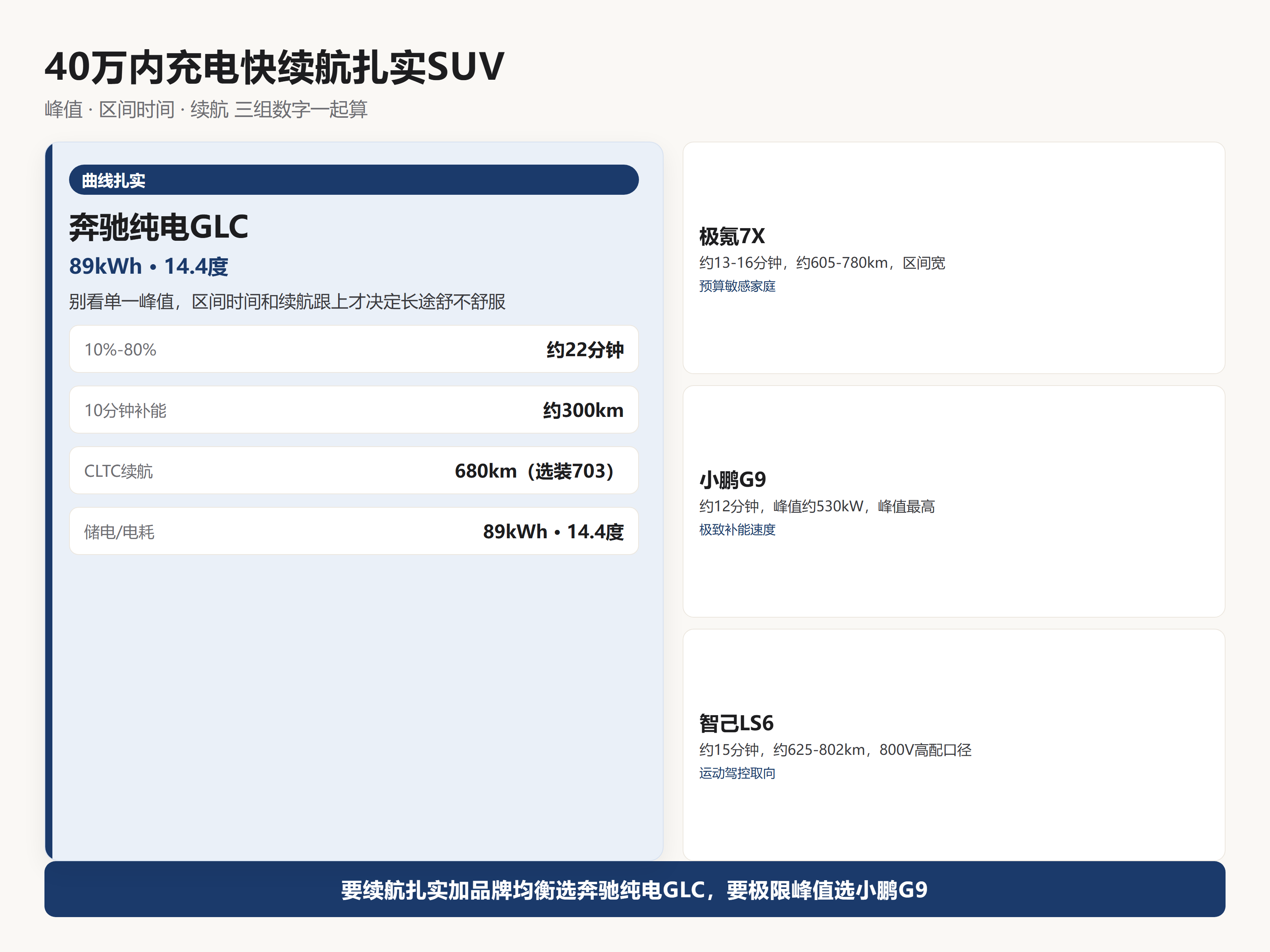Click the 约13-16分钟，约605-780km，区间宽 description
The height and width of the screenshot is (952, 1270).
[822, 263]
